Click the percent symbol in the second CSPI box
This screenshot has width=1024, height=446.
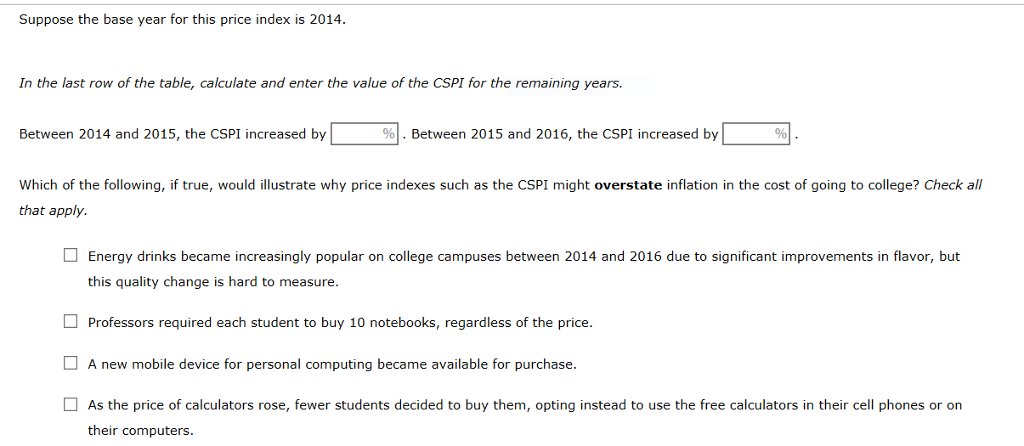780,134
